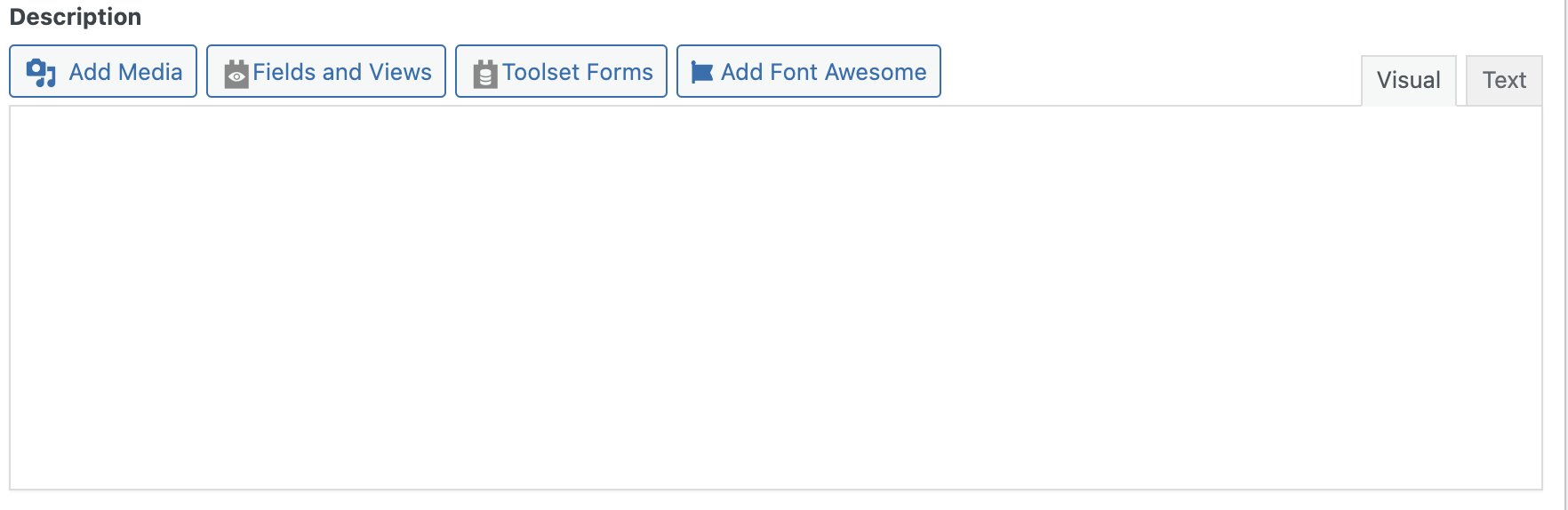Click the Fields and Views eye icon
The height and width of the screenshot is (510, 1568).
click(x=236, y=74)
